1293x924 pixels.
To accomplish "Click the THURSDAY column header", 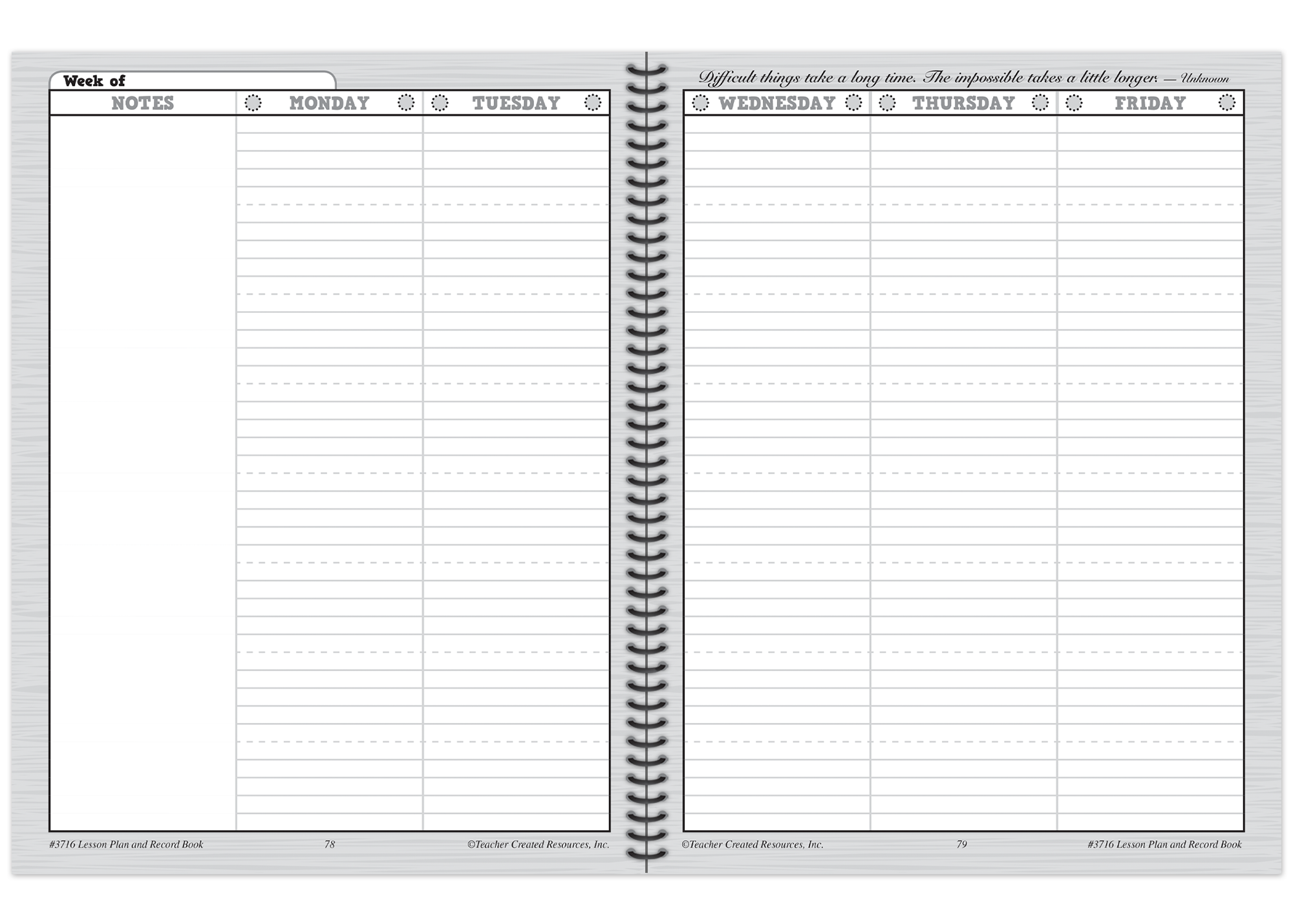I will point(963,103).
